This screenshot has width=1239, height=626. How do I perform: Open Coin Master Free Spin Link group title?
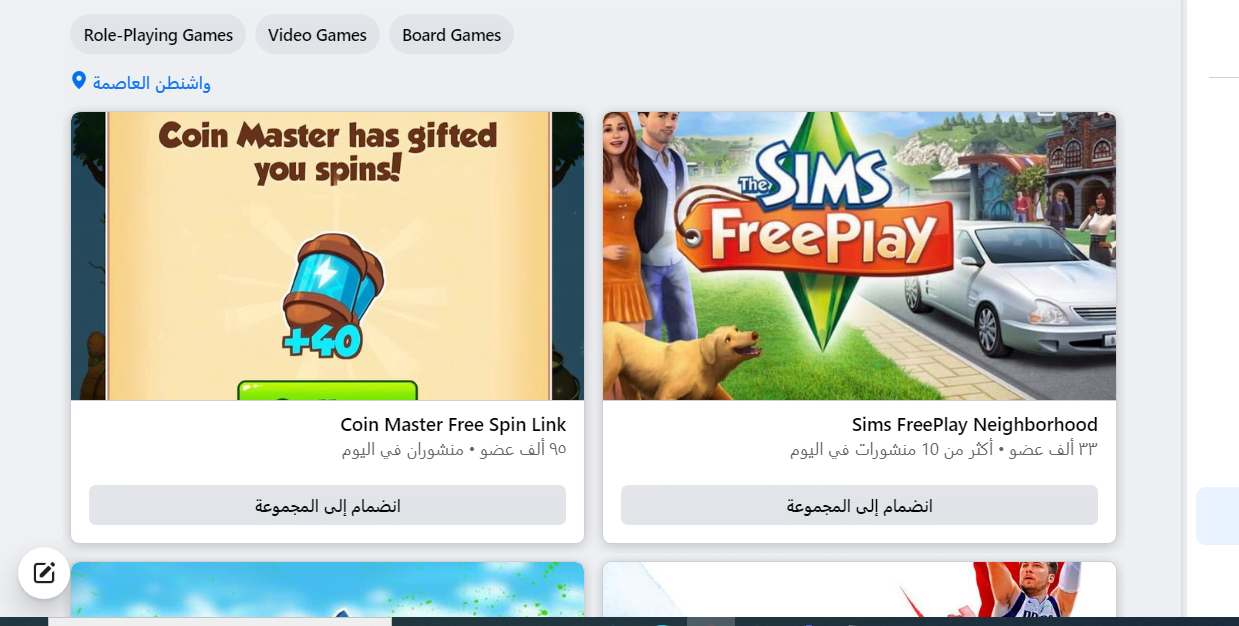point(453,424)
